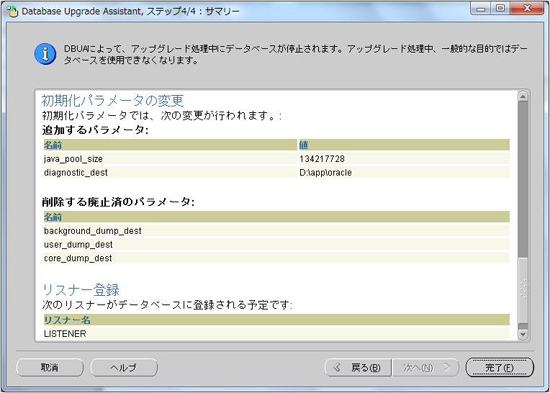550x393 pixels.
Task: Open help via ヘルプ button
Action: (124, 367)
